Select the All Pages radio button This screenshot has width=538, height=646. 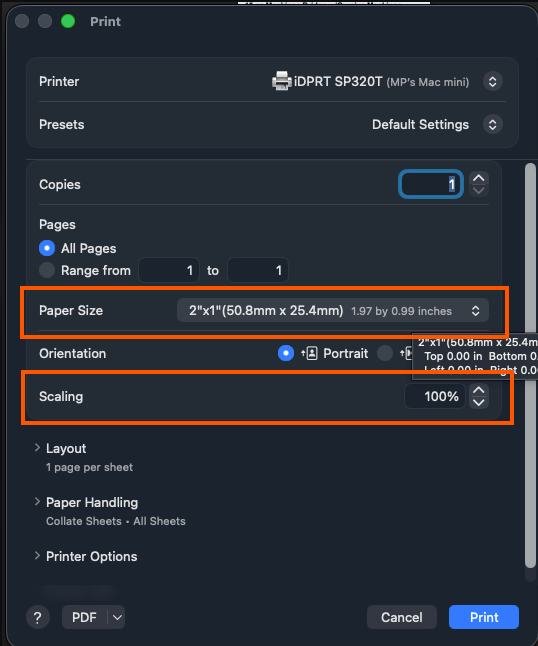[x=47, y=248]
